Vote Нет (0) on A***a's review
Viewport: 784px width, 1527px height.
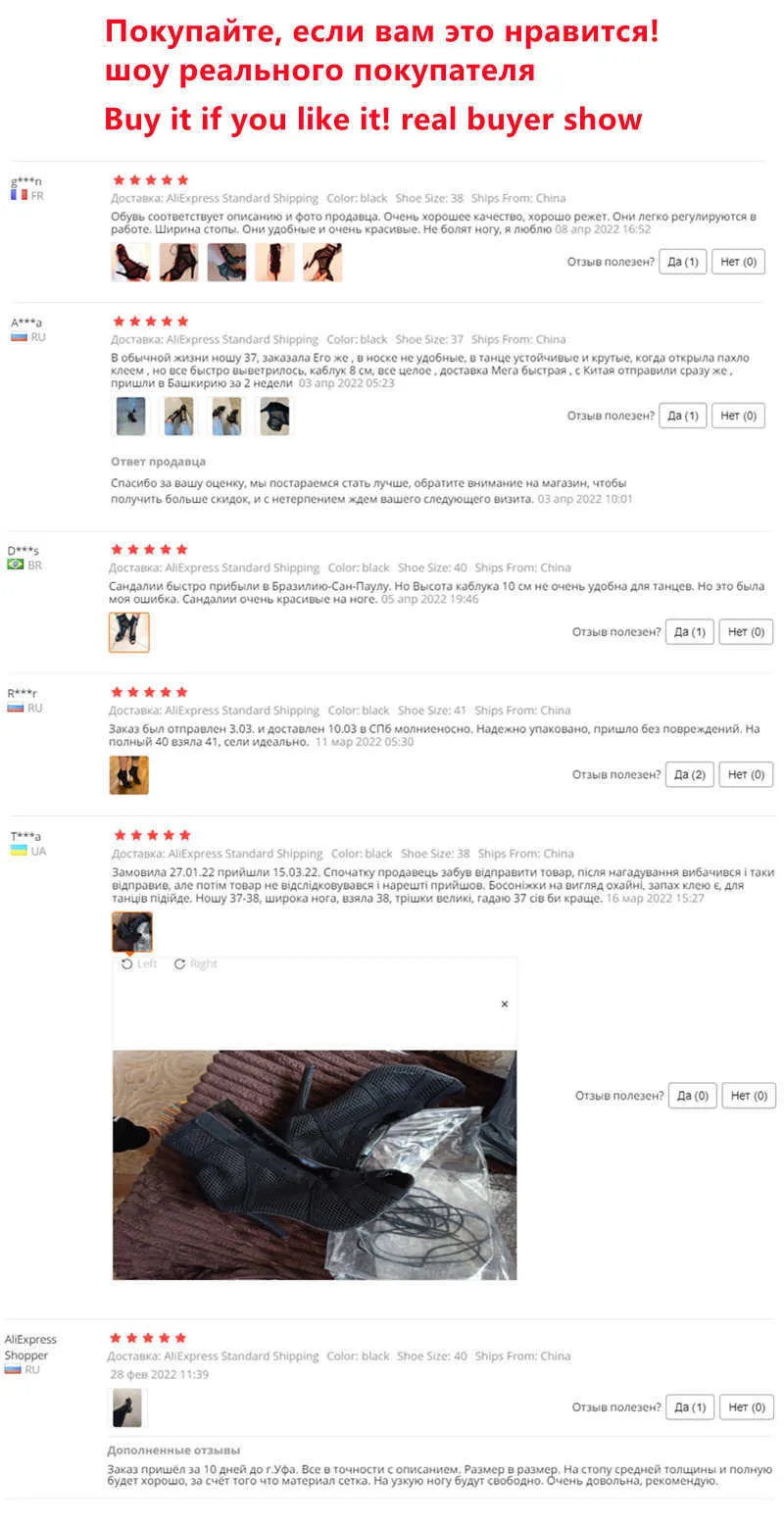tap(738, 416)
